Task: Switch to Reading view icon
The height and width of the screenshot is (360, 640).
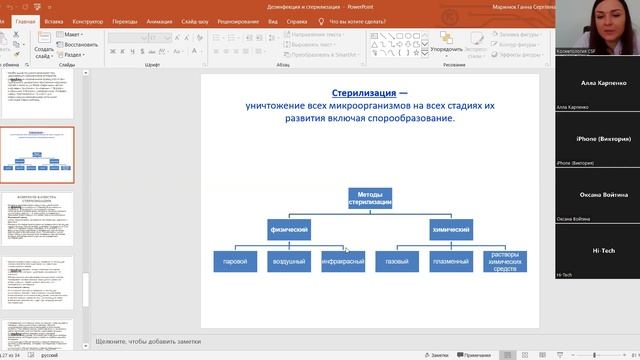Action: point(542,355)
